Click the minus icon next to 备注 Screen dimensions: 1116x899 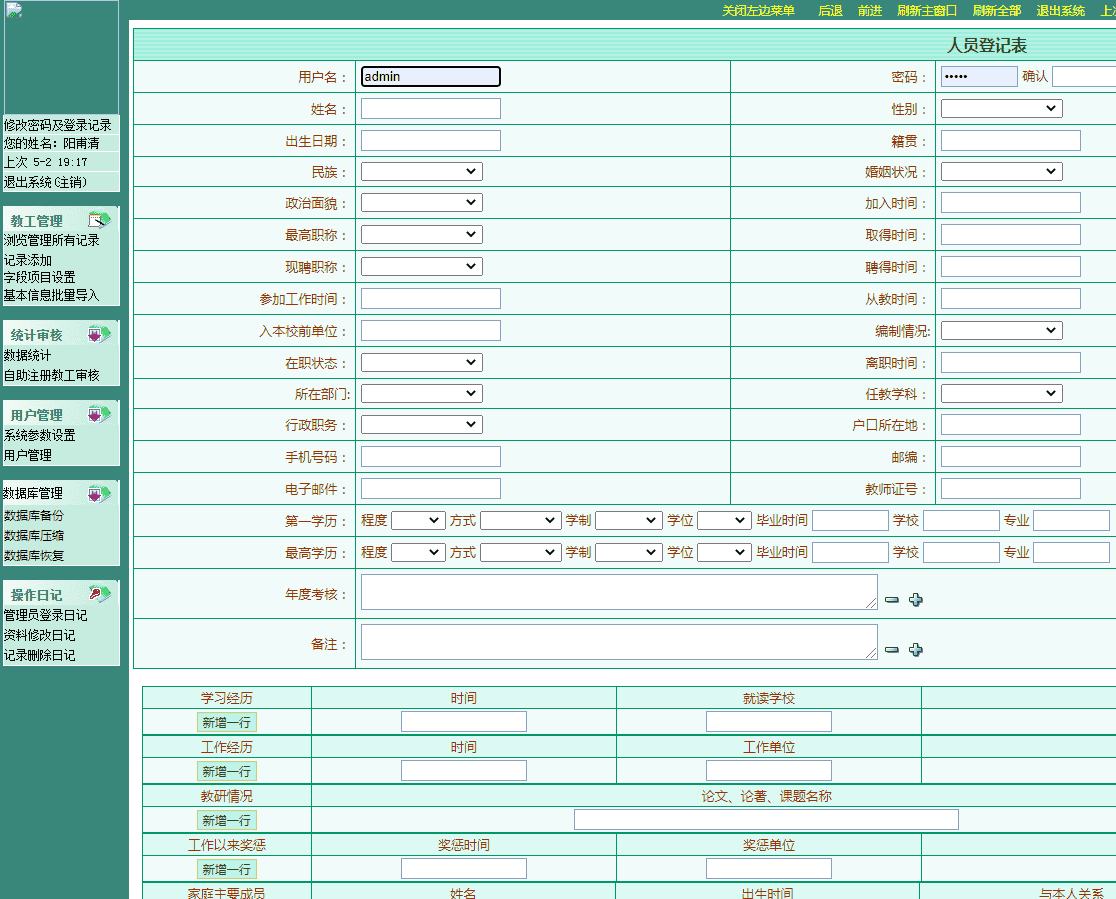(892, 650)
